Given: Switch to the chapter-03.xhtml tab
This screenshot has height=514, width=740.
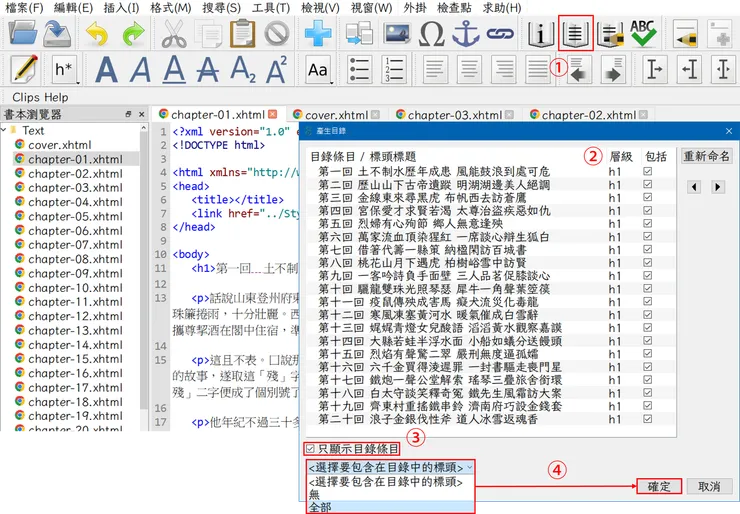Looking at the screenshot, I should click(455, 115).
